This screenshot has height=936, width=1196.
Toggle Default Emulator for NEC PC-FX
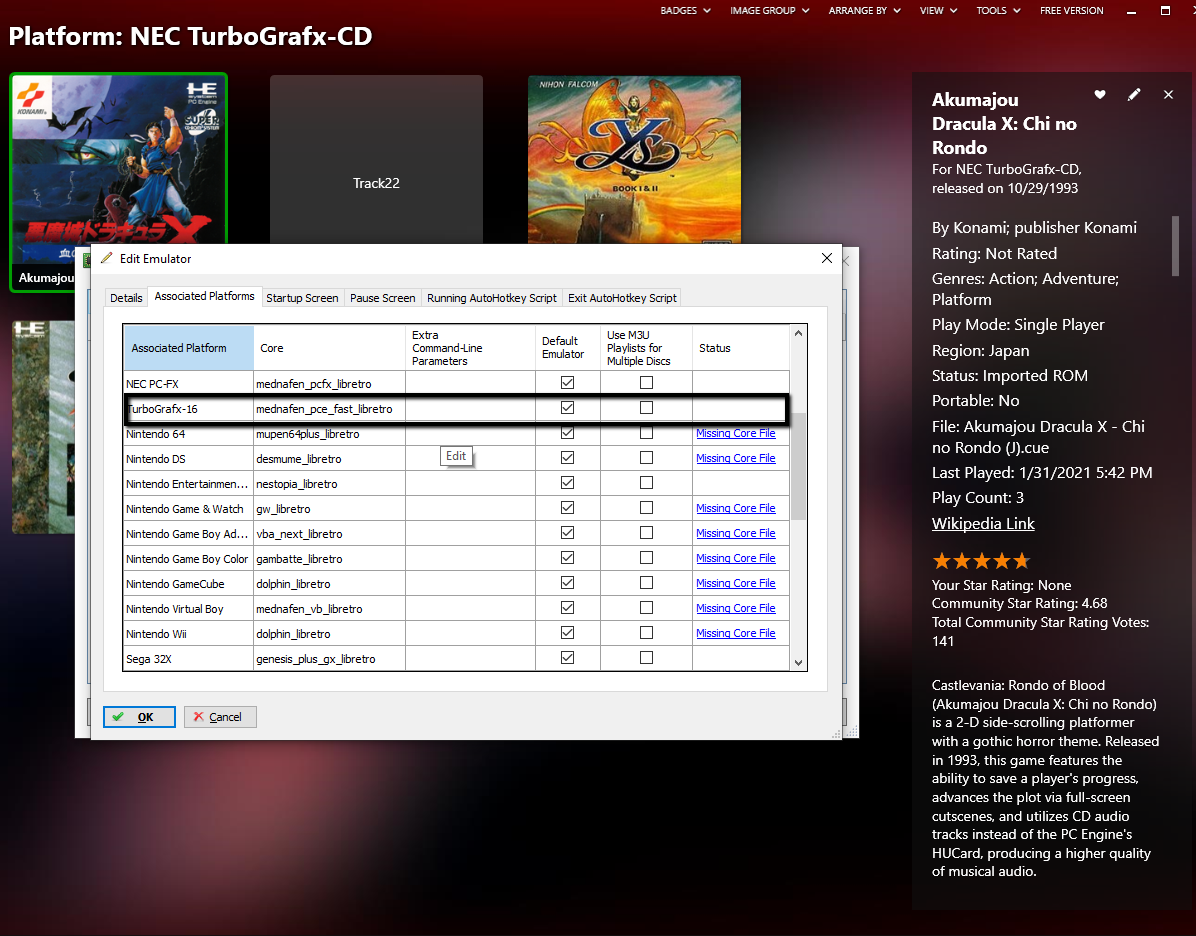[567, 383]
